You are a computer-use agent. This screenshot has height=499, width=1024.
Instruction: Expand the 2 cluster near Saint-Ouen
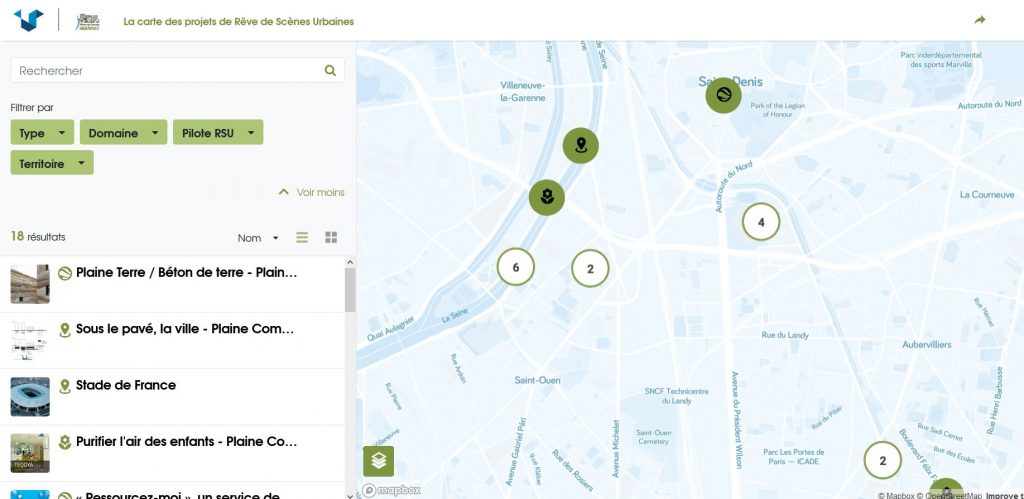590,268
